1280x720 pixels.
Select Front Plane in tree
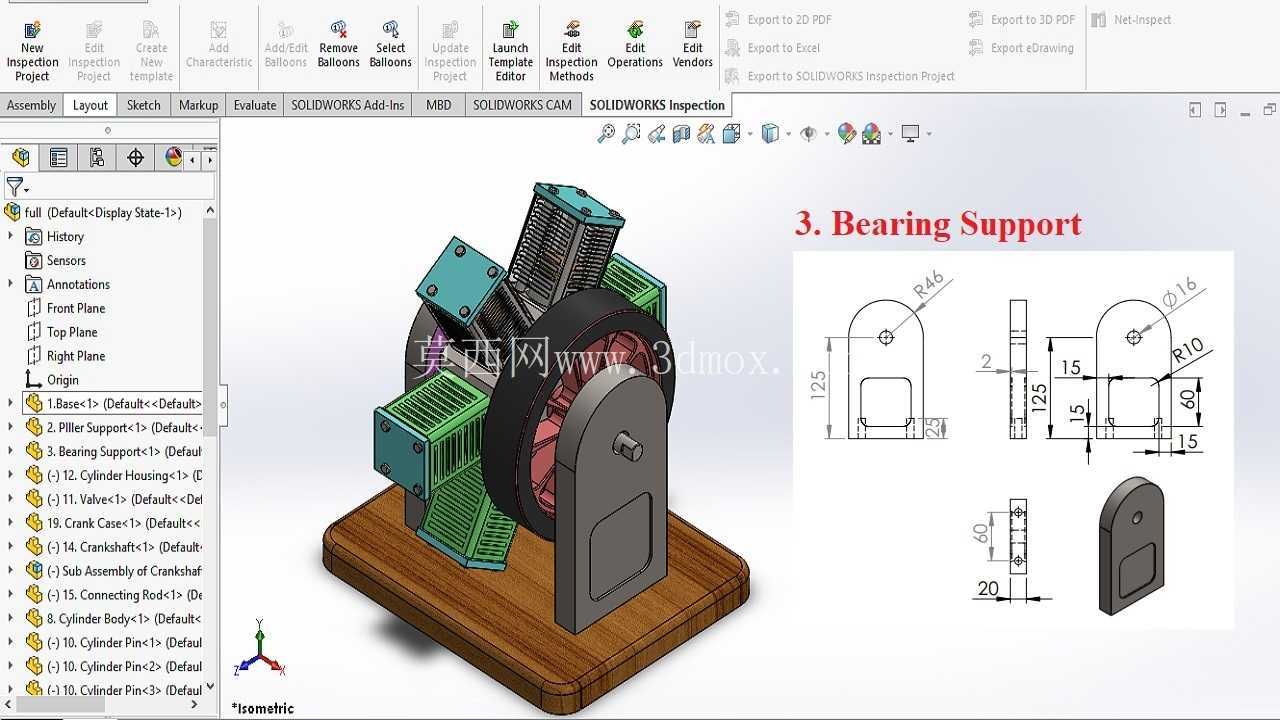pyautogui.click(x=75, y=308)
